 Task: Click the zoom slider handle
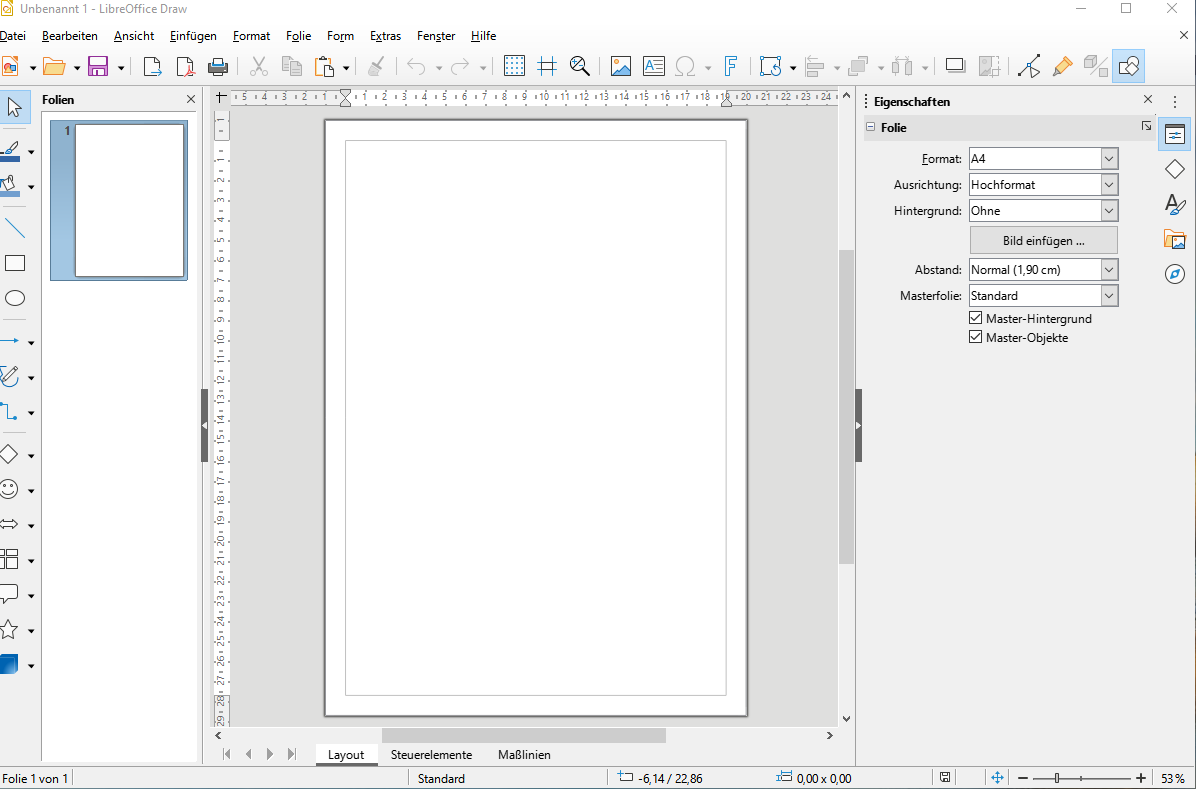tap(1057, 778)
